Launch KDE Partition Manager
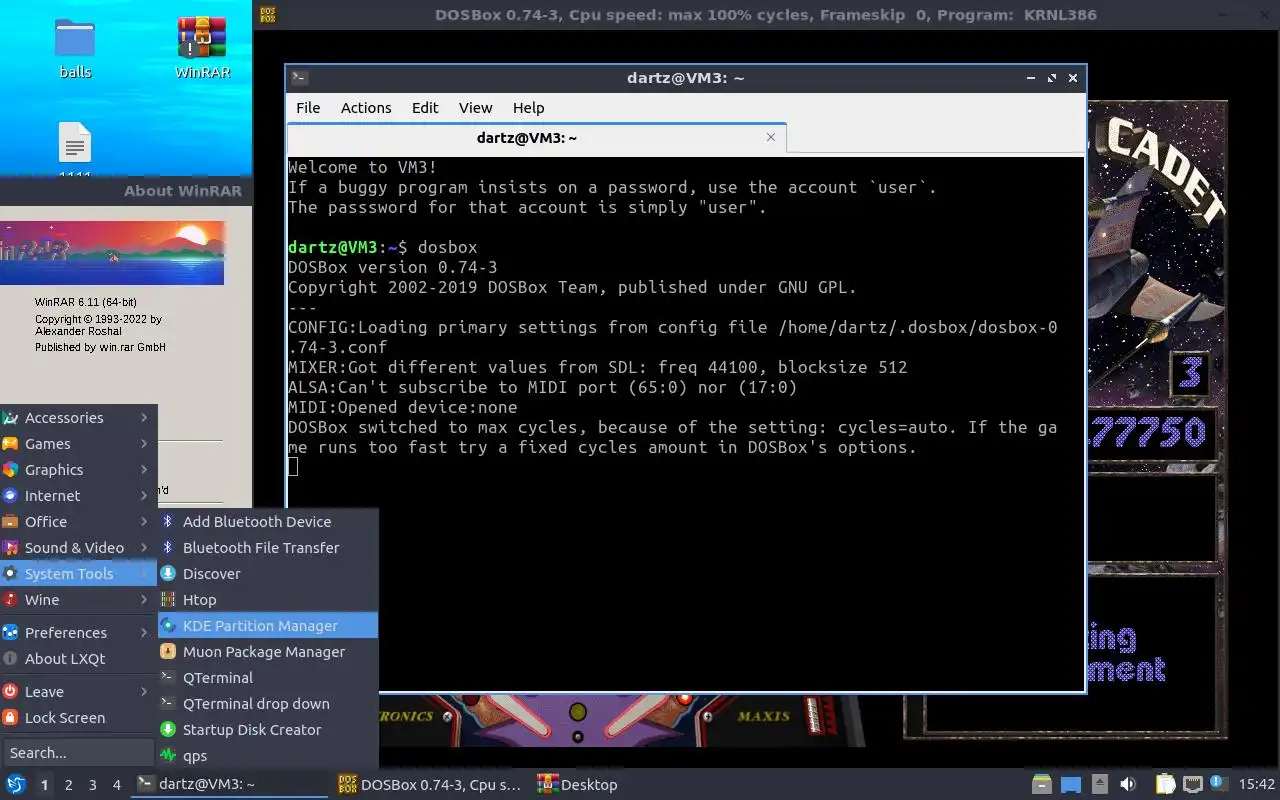Viewport: 1280px width, 800px height. (268, 626)
